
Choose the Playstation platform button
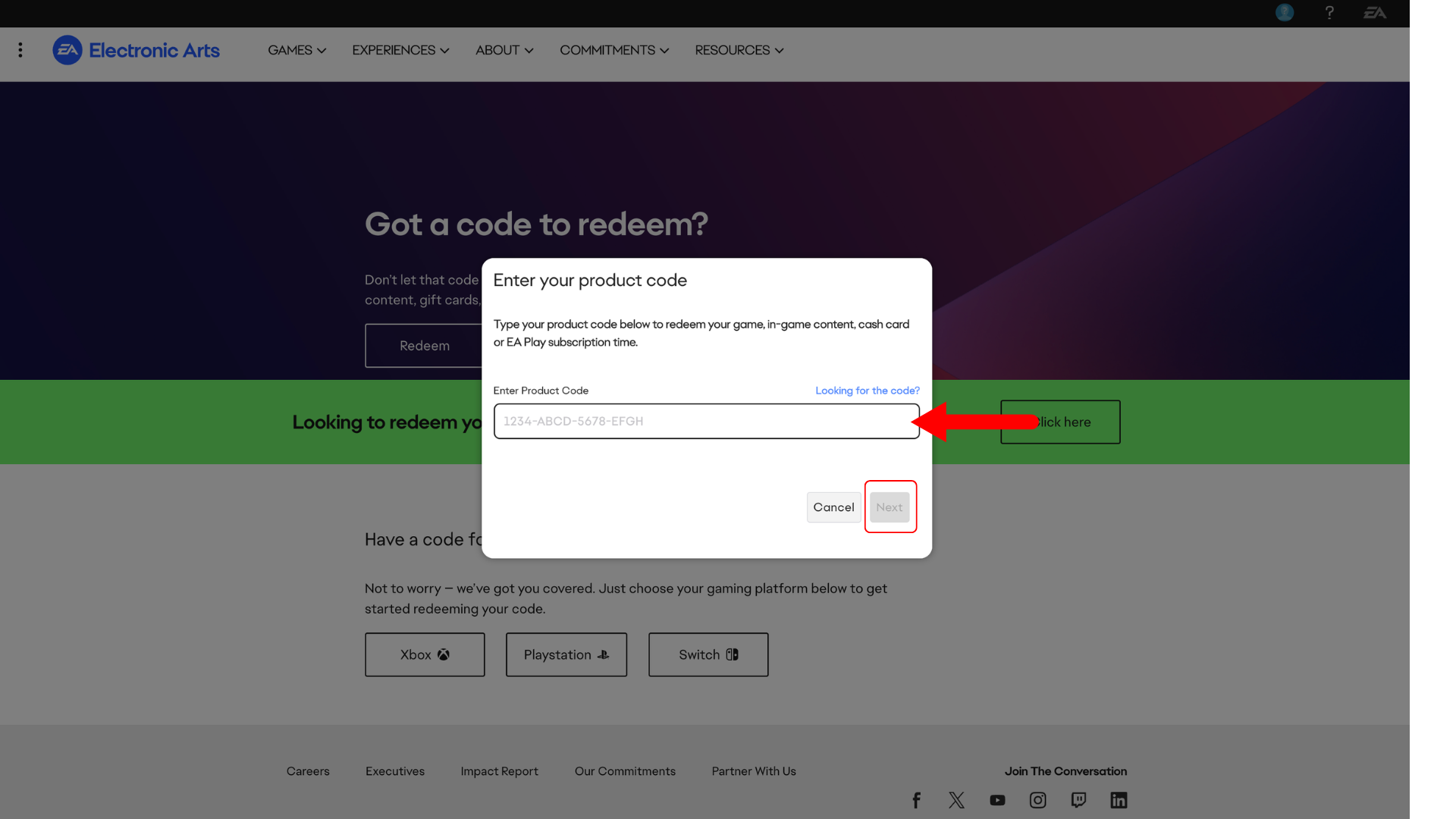pos(566,654)
